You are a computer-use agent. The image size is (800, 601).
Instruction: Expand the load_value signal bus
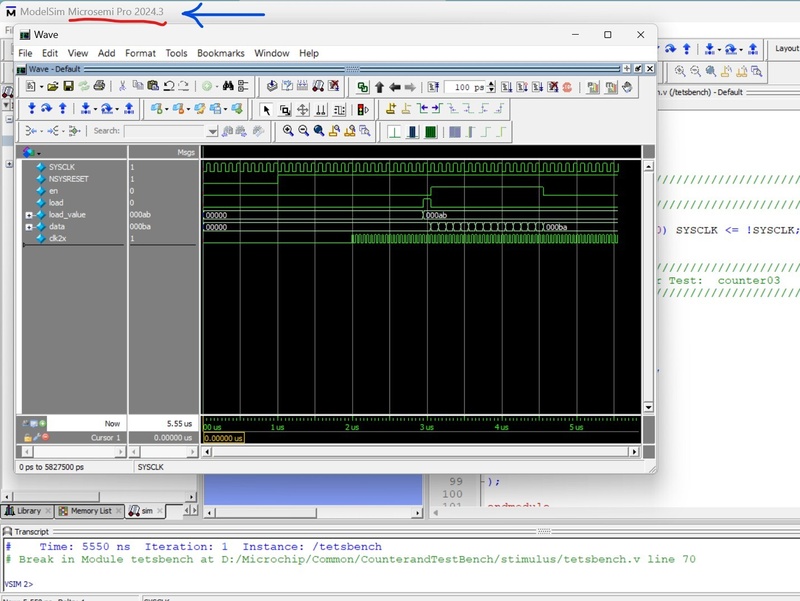click(x=29, y=215)
